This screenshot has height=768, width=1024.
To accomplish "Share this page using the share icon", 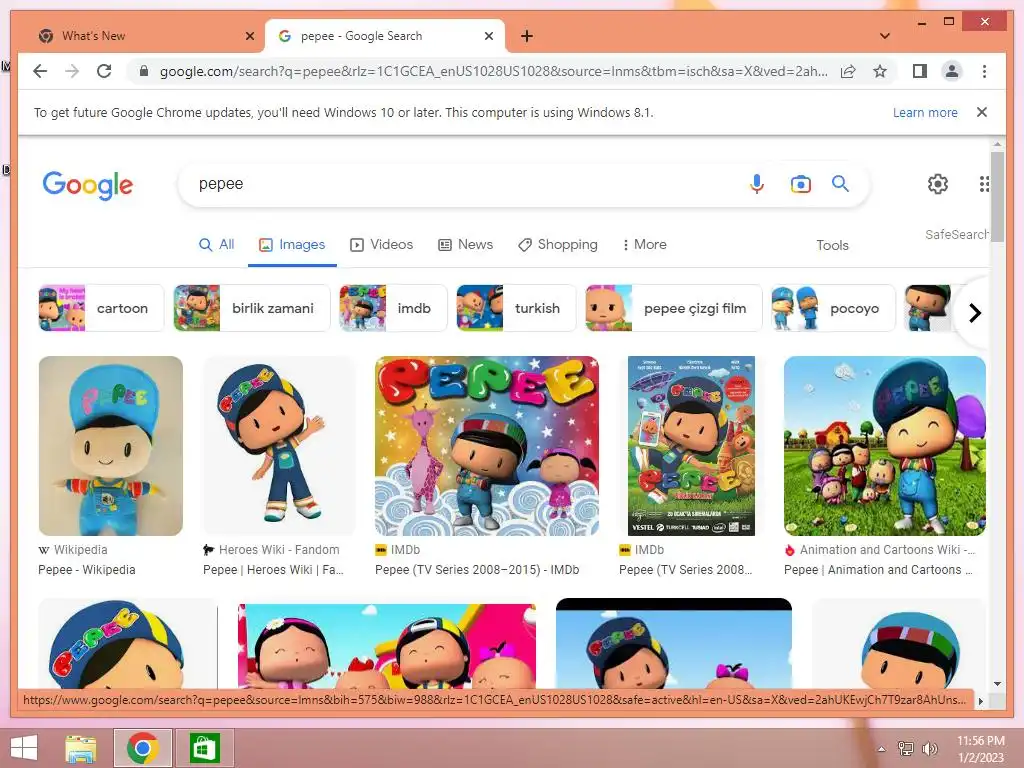I will (848, 71).
